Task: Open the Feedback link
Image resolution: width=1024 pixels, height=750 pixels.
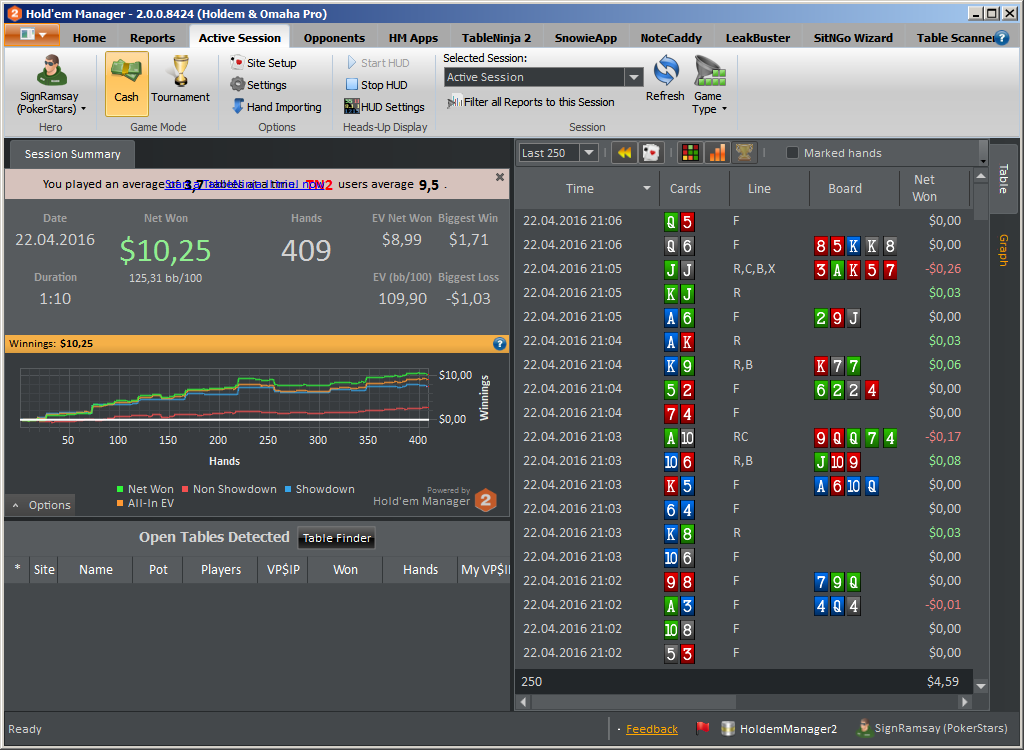Action: (651, 729)
